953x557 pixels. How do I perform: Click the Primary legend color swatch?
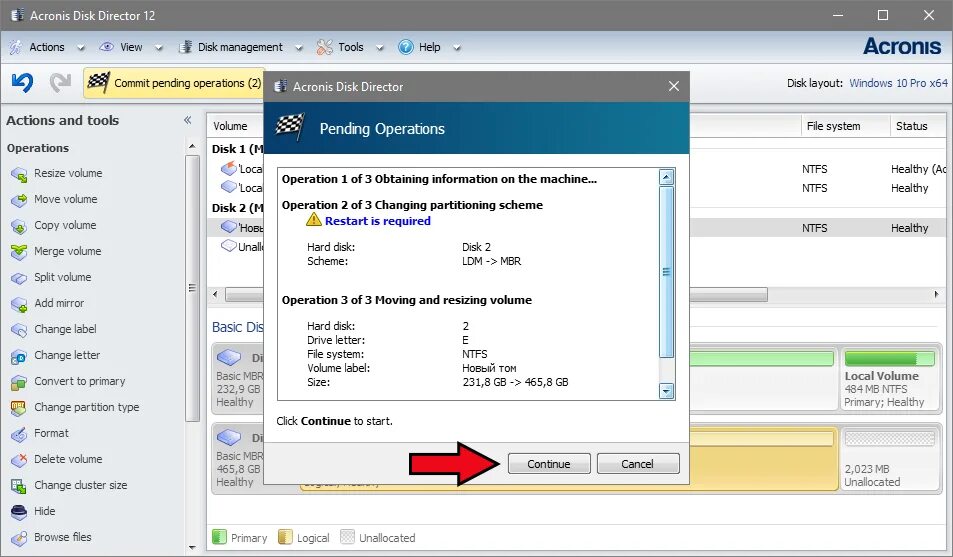click(219, 537)
